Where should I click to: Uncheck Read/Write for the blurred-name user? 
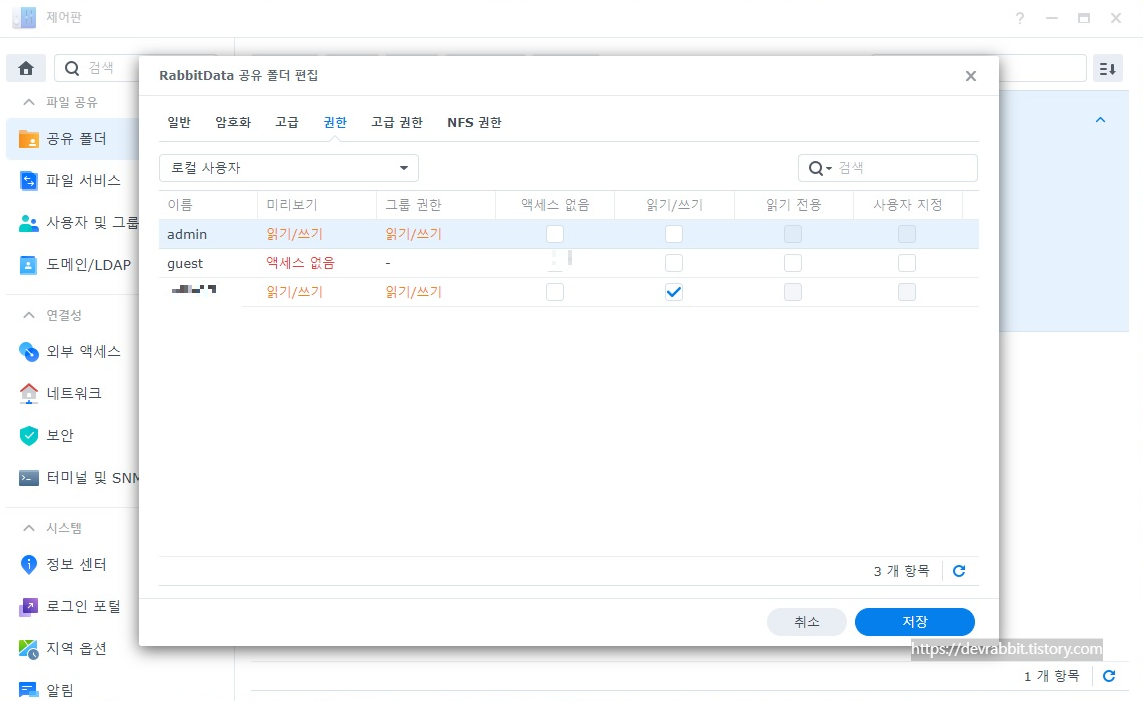point(674,292)
